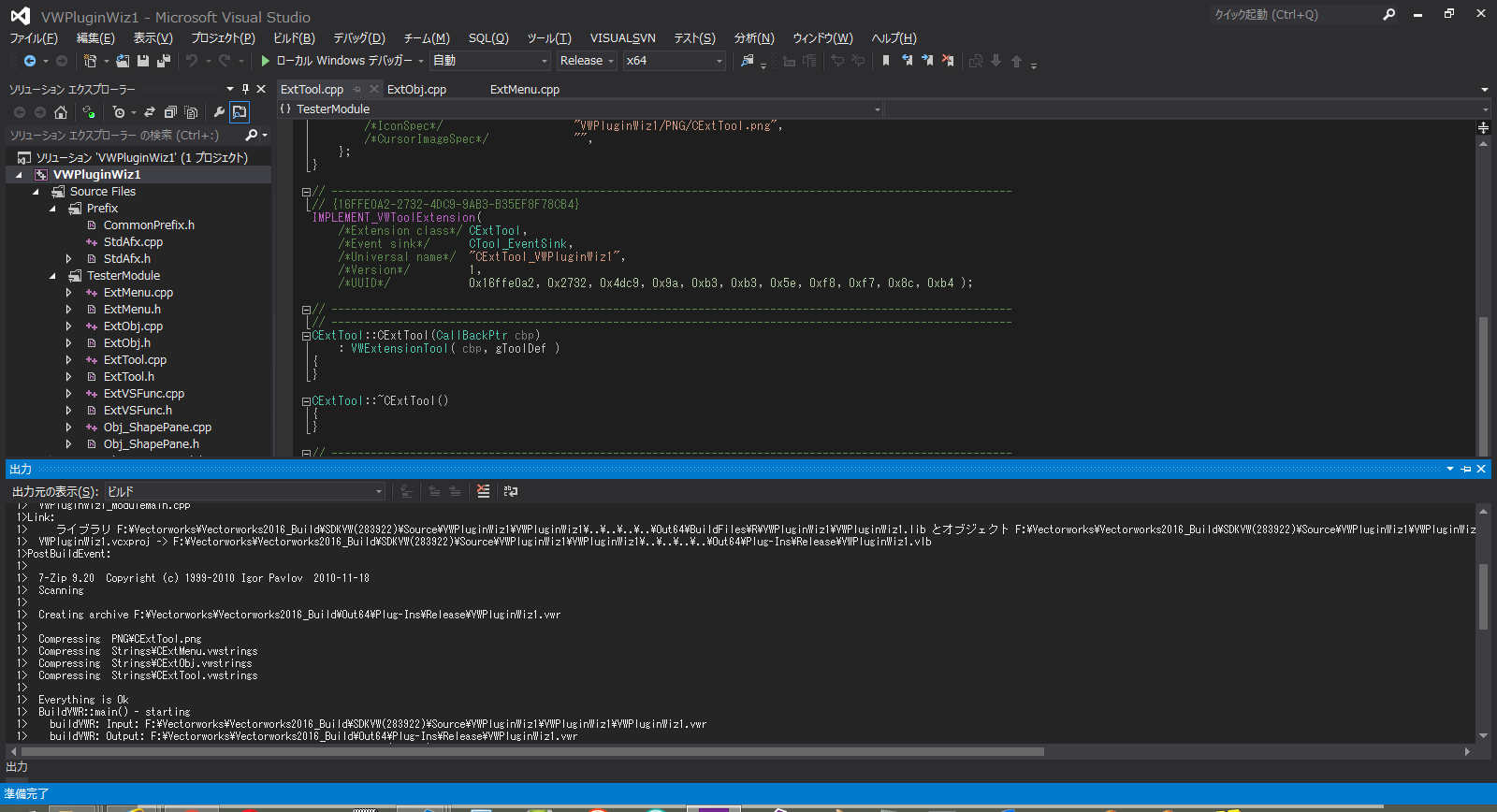Toggle word wrap in the Output panel
This screenshot has width=1497, height=812.
pos(511,491)
